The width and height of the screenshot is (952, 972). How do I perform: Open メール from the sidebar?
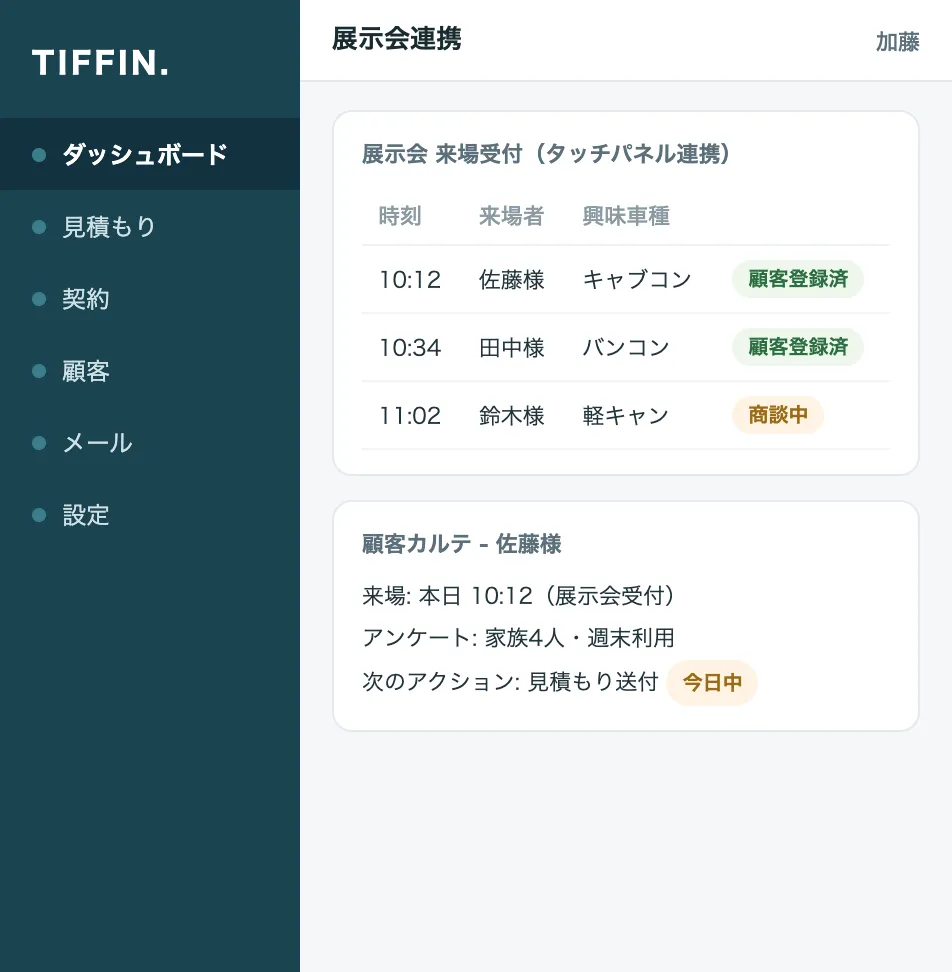tap(150, 443)
